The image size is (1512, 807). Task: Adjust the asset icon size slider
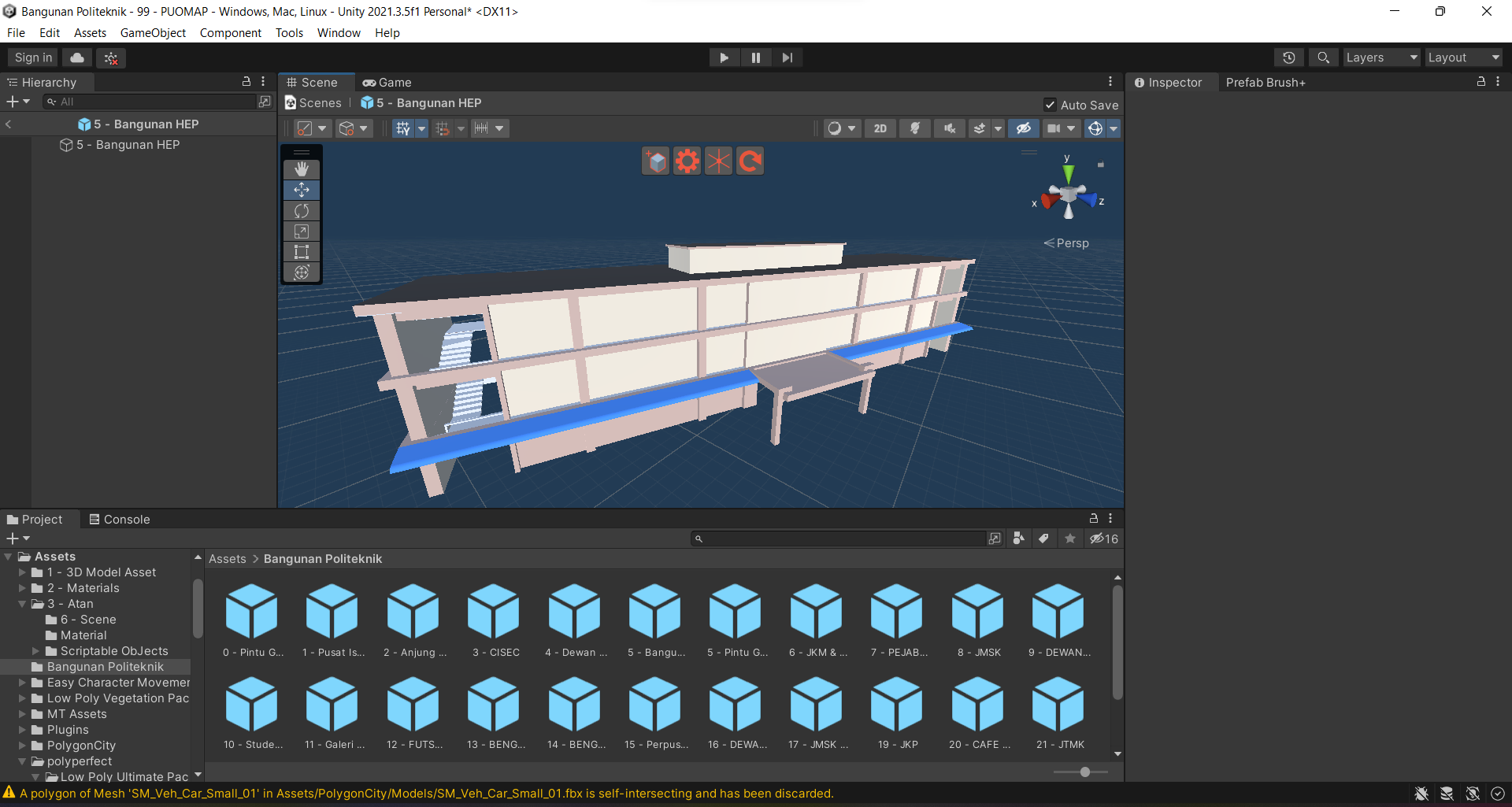click(x=1084, y=772)
